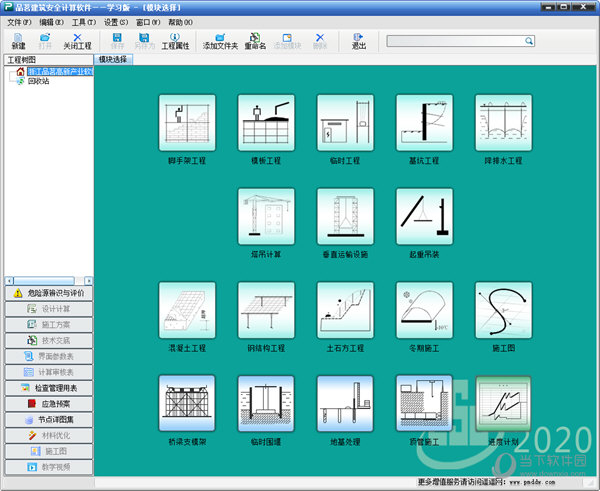
Task: Open the 混凝土工程 concrete module
Action: [187, 310]
